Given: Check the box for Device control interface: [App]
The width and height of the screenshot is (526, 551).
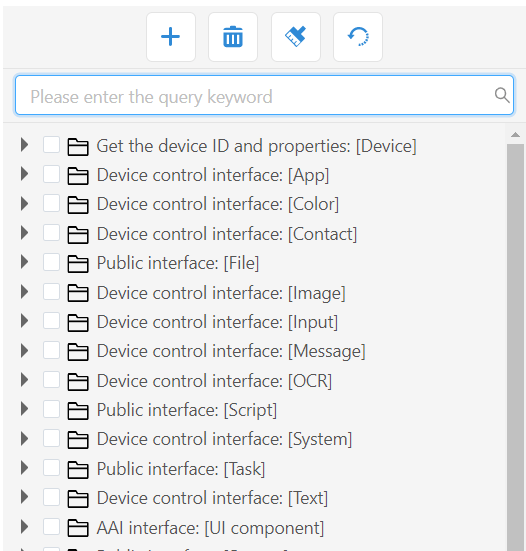Looking at the screenshot, I should point(51,174).
